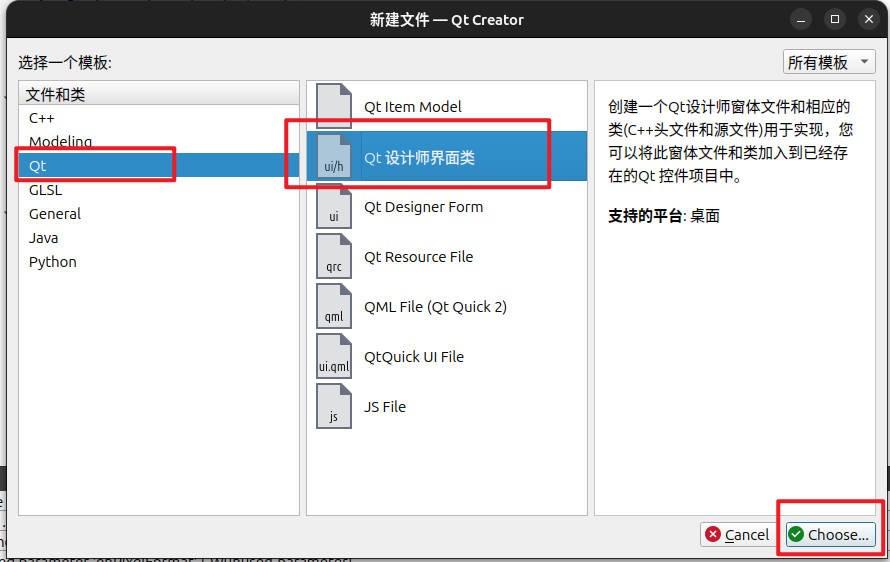The image size is (890, 562).
Task: Click the red cancel icon
Action: click(x=713, y=535)
